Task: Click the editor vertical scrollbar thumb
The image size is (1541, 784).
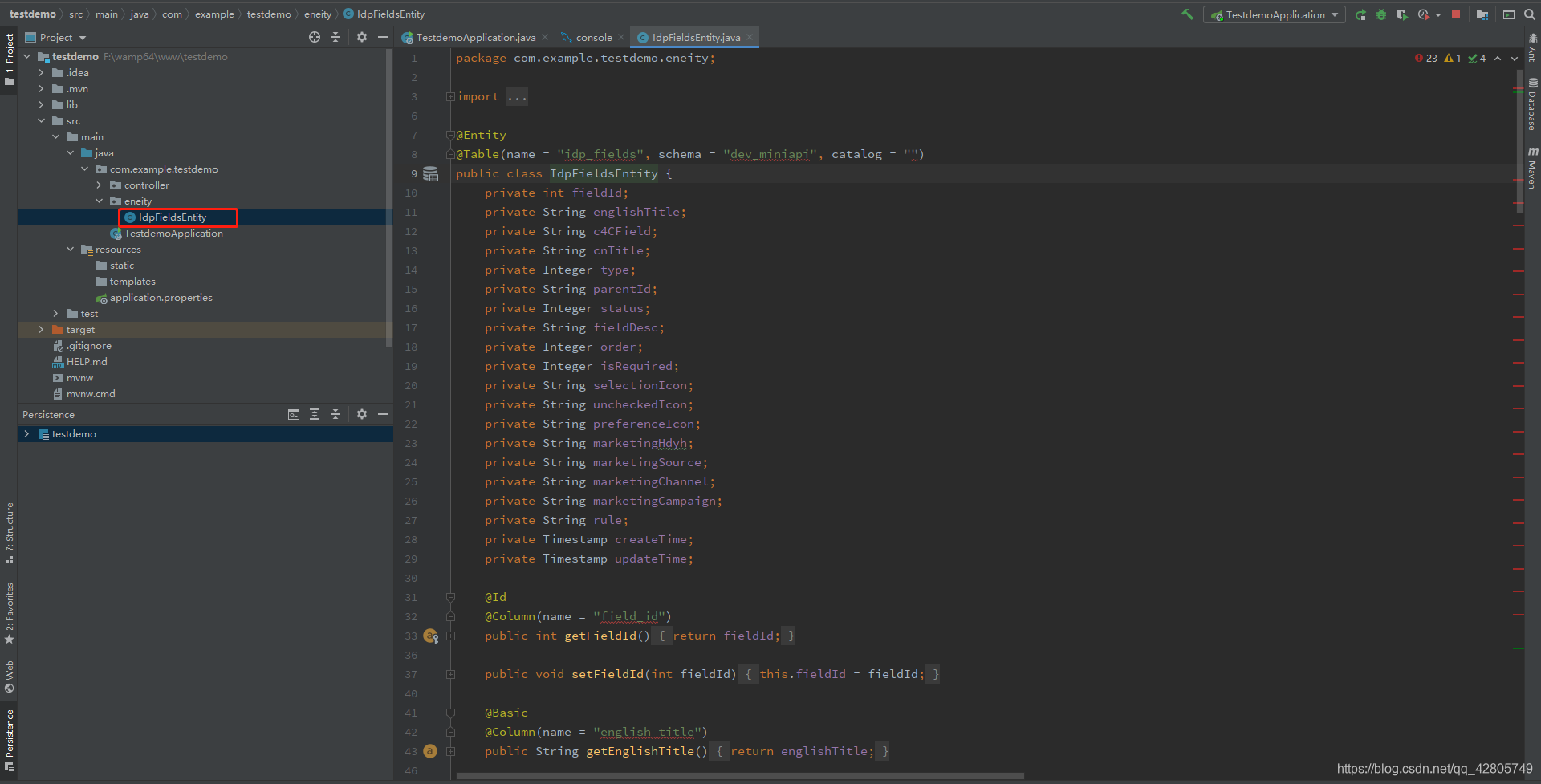Action: tap(1520, 140)
